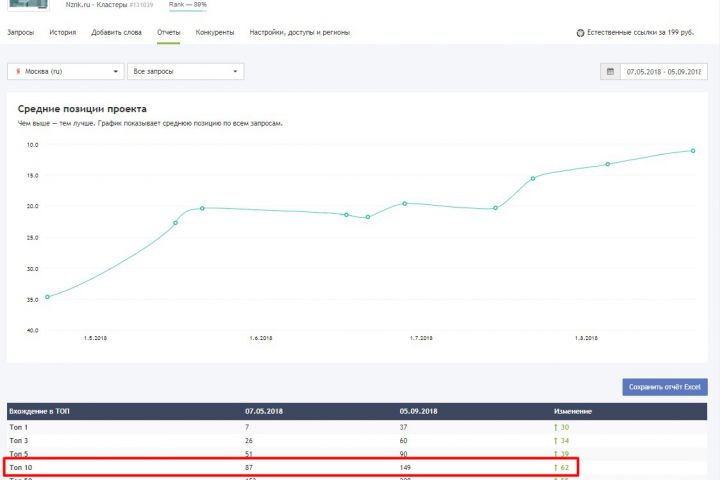Viewport: 720px width, 480px height.
Task: Click the Естественные ссылки за 199 руб. link
Action: click(x=640, y=33)
